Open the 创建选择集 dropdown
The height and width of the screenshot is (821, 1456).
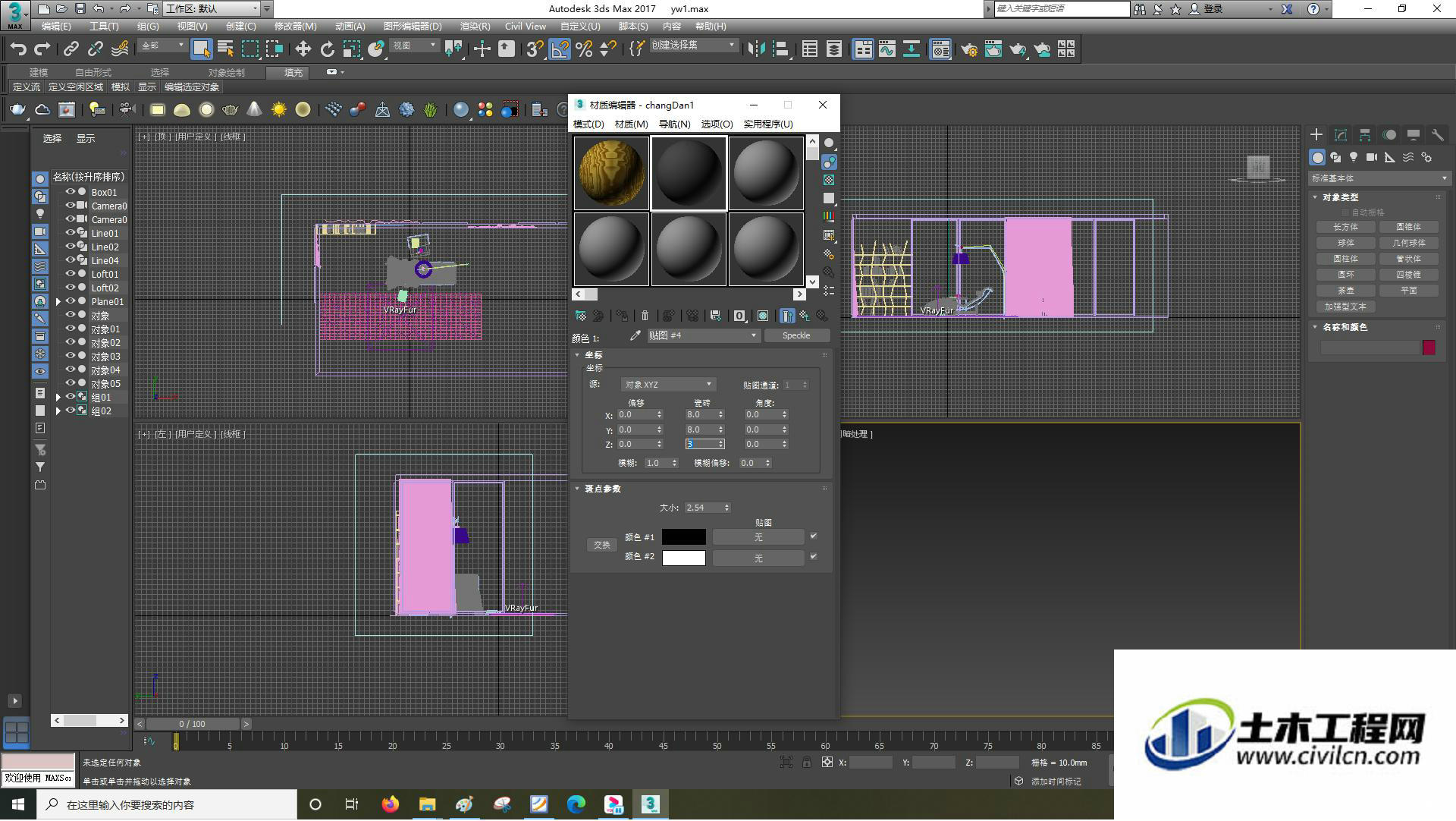tap(693, 46)
